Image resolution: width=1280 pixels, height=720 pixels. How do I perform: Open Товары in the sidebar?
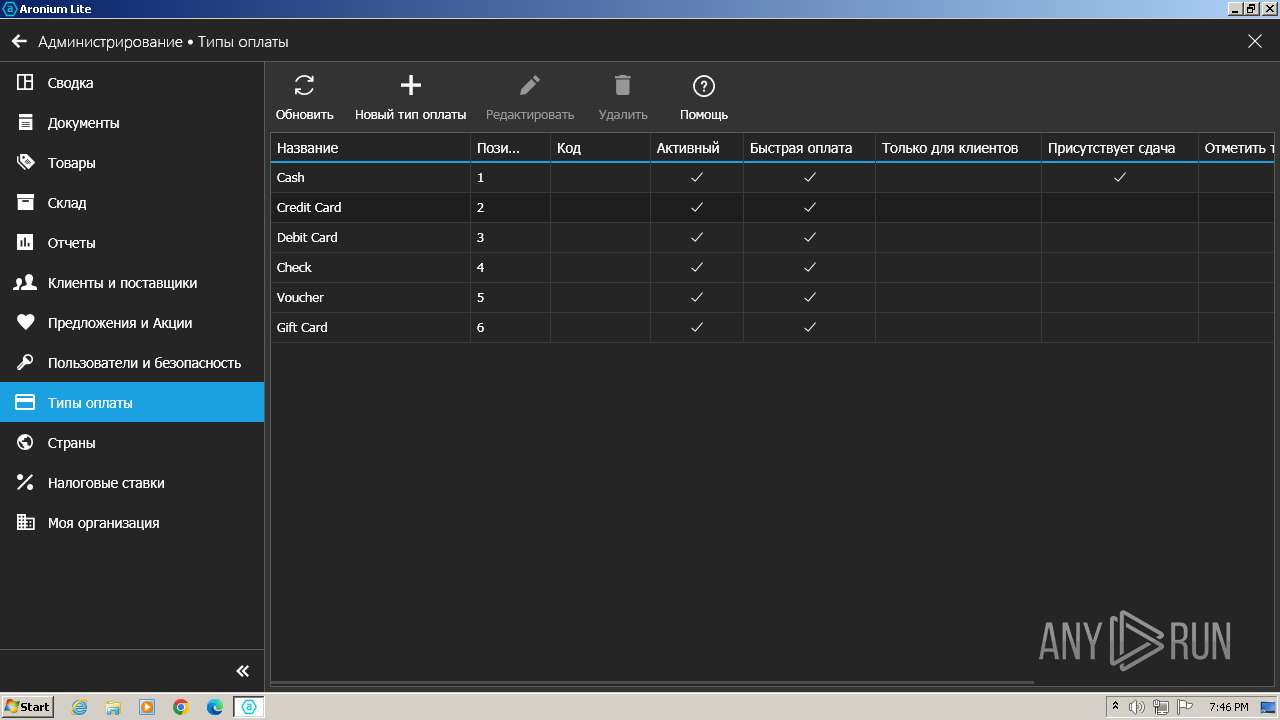132,163
